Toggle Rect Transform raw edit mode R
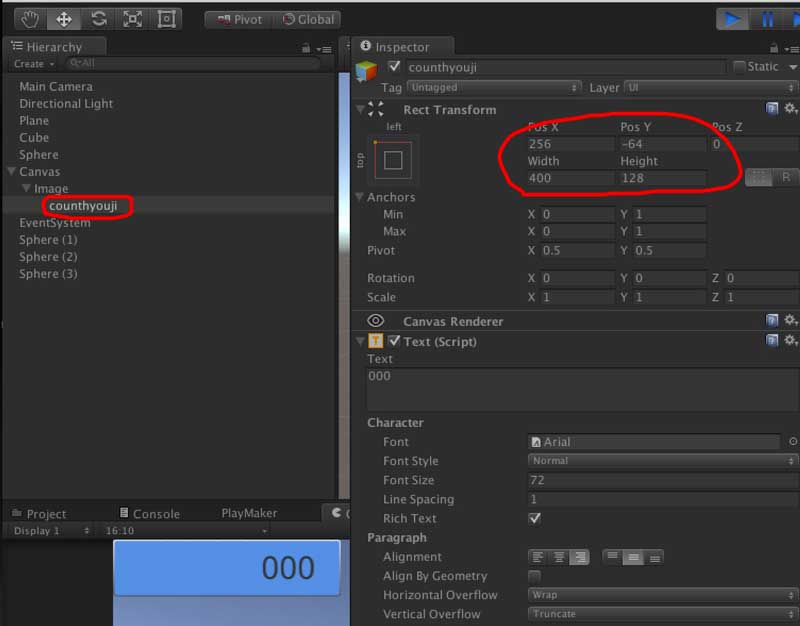This screenshot has height=626, width=800. (786, 178)
